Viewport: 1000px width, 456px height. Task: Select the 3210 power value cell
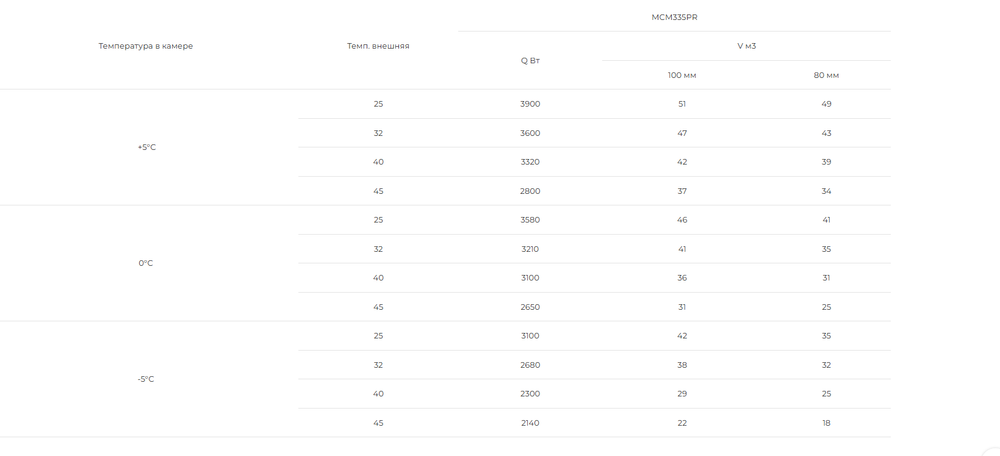[x=530, y=249]
